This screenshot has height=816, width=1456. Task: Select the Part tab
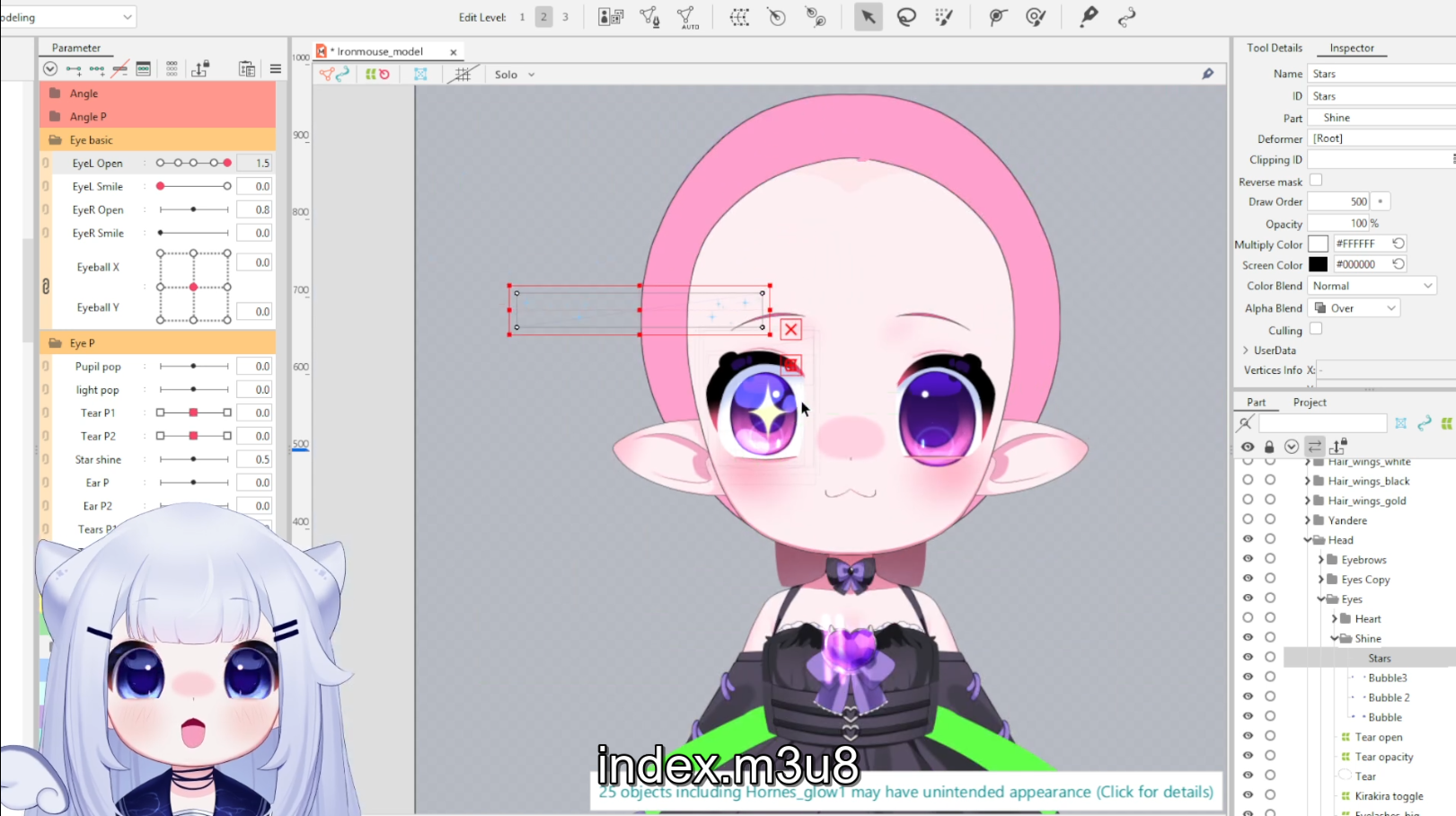point(1256,402)
